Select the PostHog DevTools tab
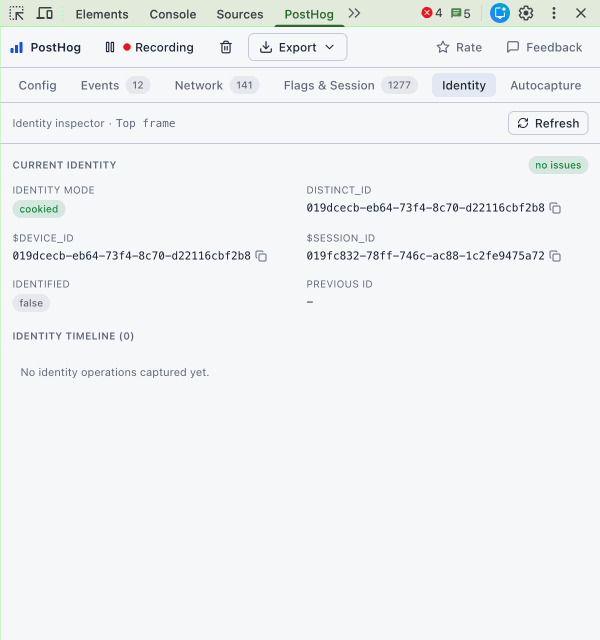Viewport: 600px width, 640px height. point(309,14)
